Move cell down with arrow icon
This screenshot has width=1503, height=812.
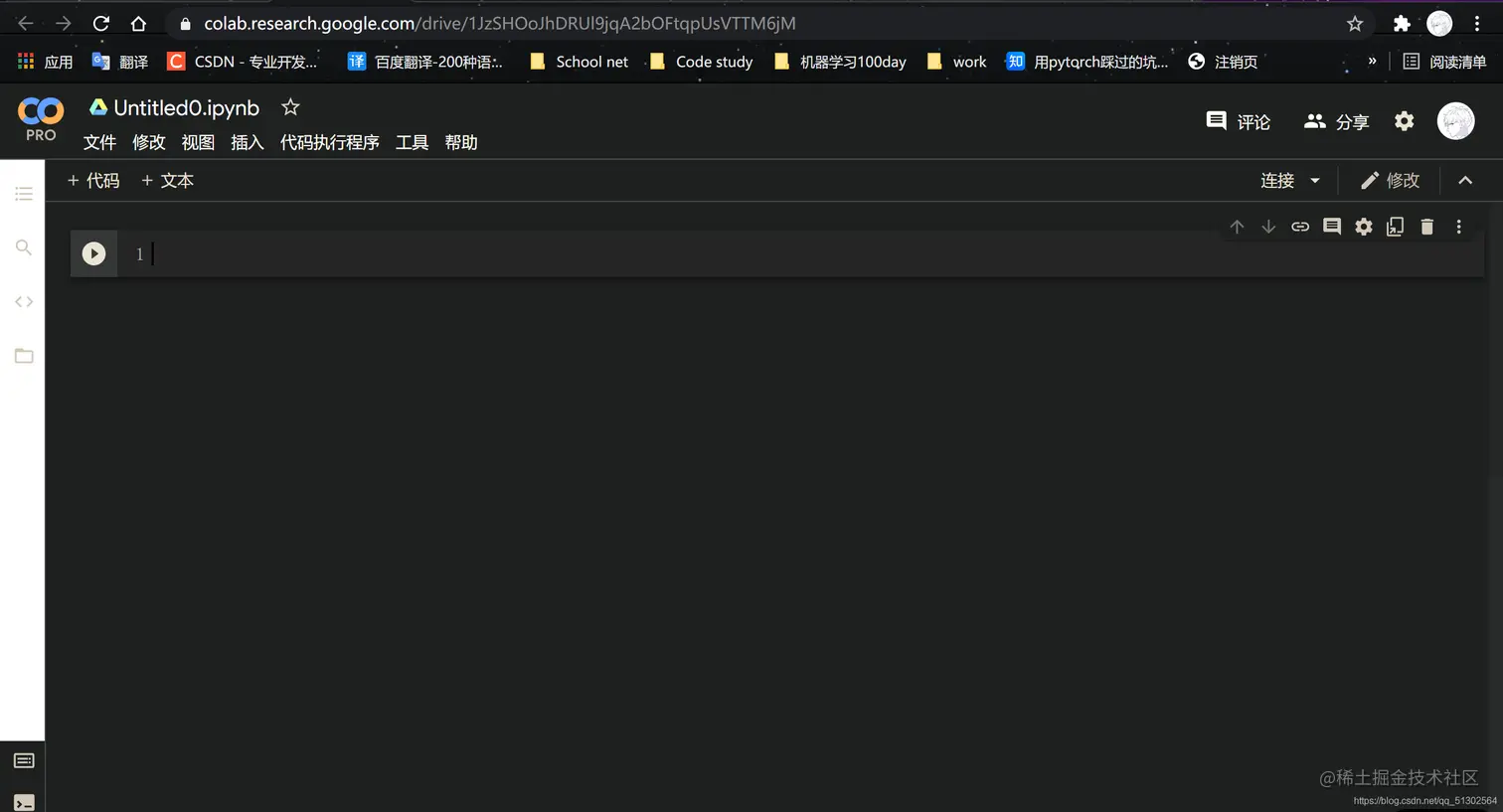[1268, 227]
